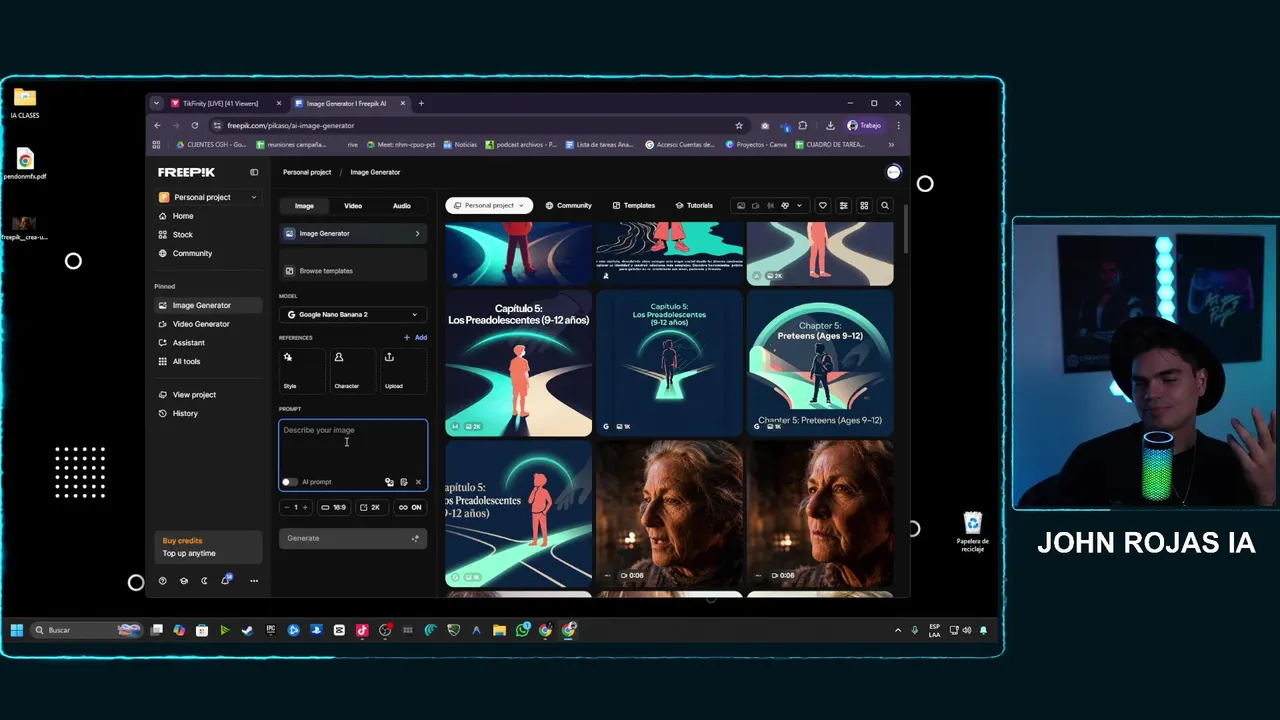1280x720 pixels.
Task: Open the Proyectos - Canva bookmark
Action: pyautogui.click(x=757, y=145)
